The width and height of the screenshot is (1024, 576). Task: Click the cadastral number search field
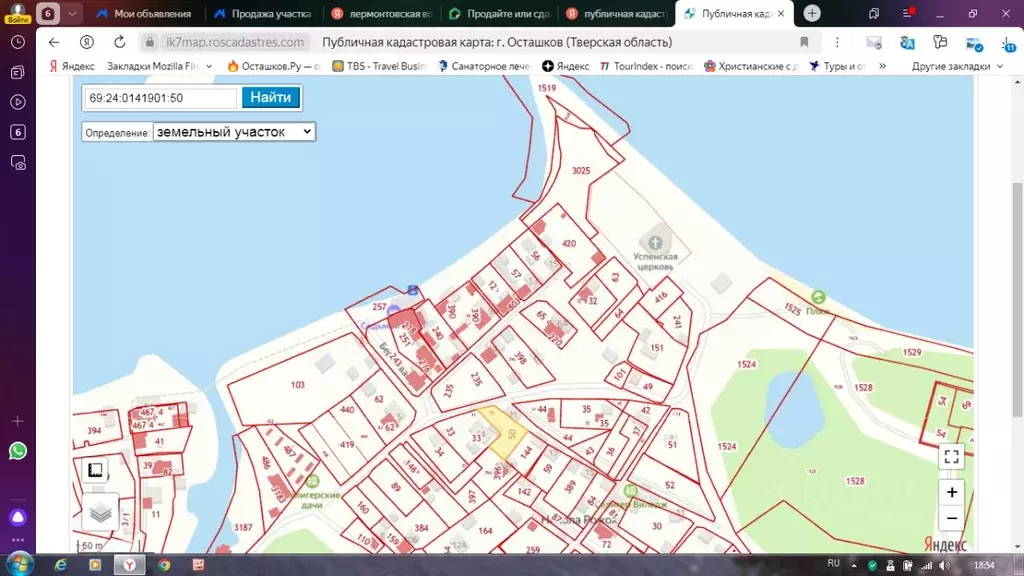tap(161, 98)
